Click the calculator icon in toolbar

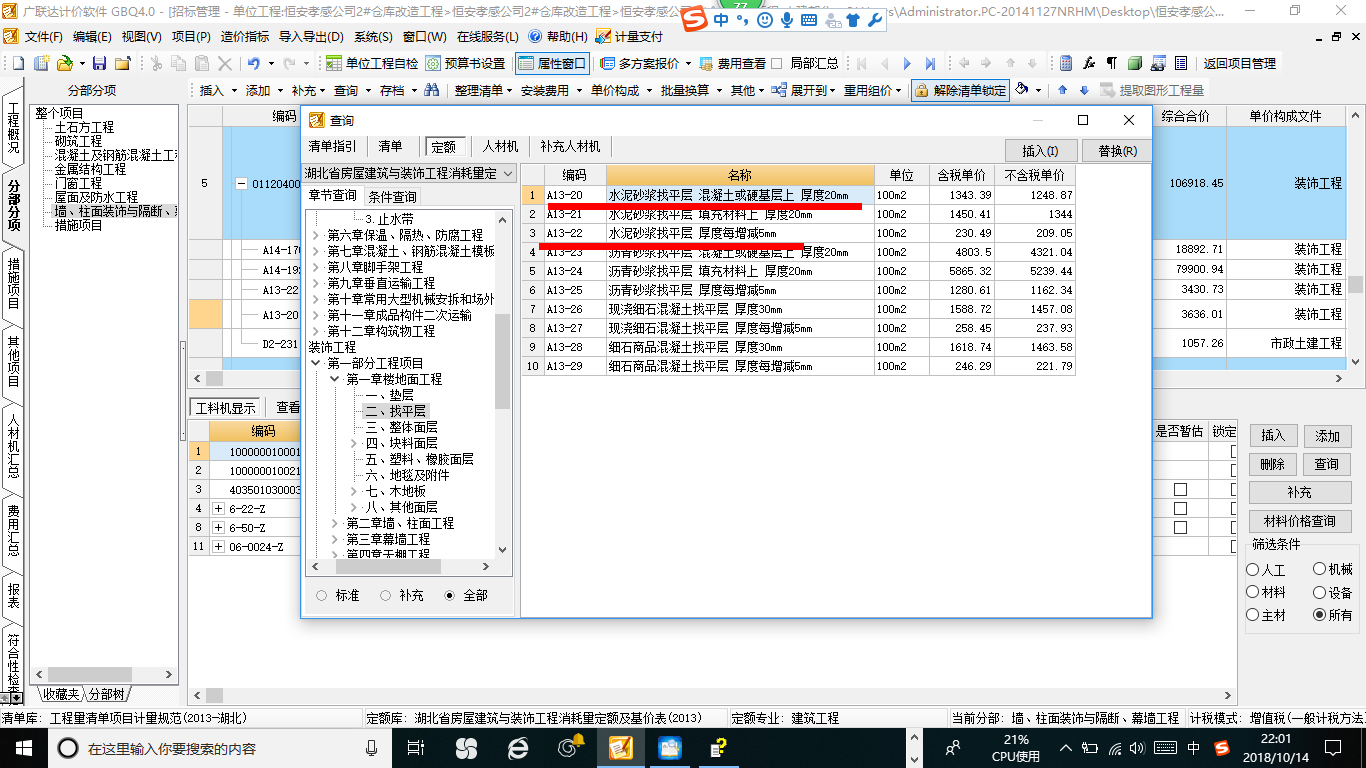1066,63
